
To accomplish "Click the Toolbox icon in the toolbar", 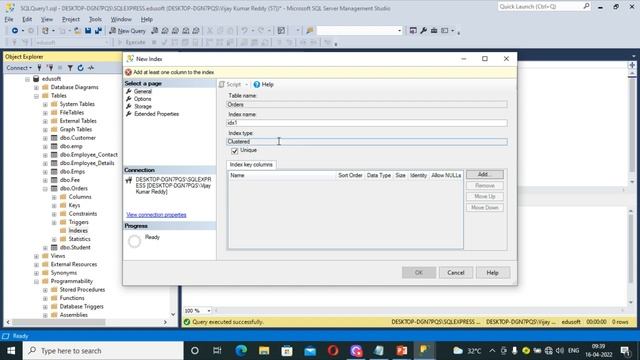I will pos(434,31).
